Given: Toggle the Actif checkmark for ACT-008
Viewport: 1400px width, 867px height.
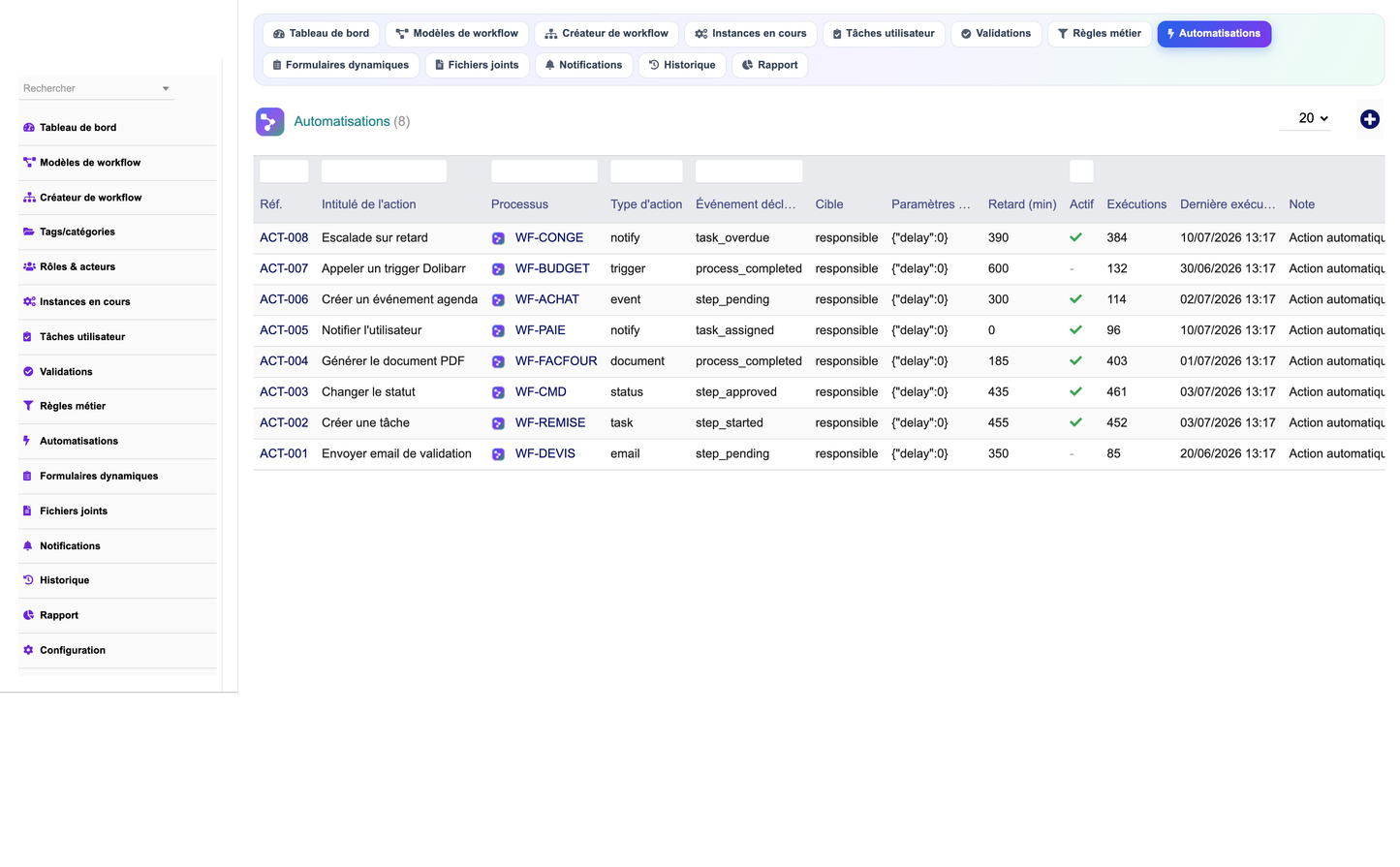Looking at the screenshot, I should point(1075,237).
